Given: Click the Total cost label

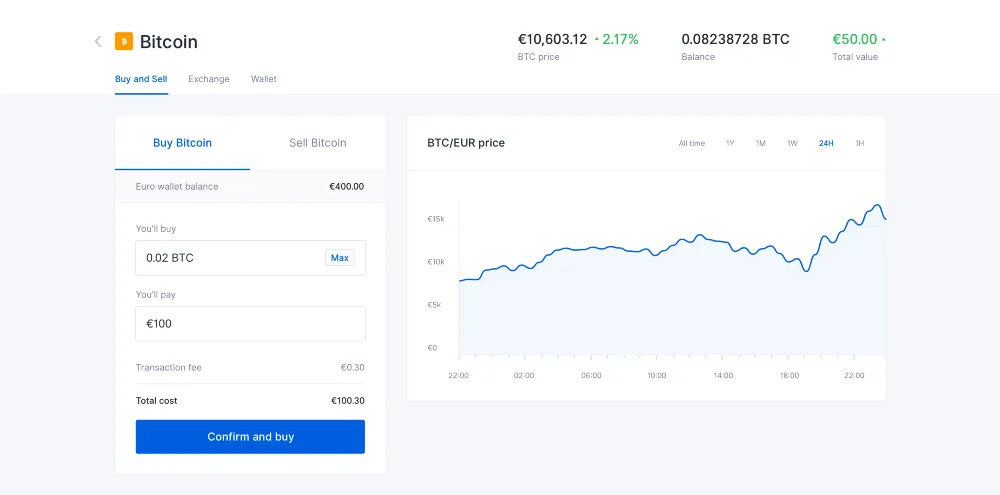Looking at the screenshot, I should (x=156, y=401).
